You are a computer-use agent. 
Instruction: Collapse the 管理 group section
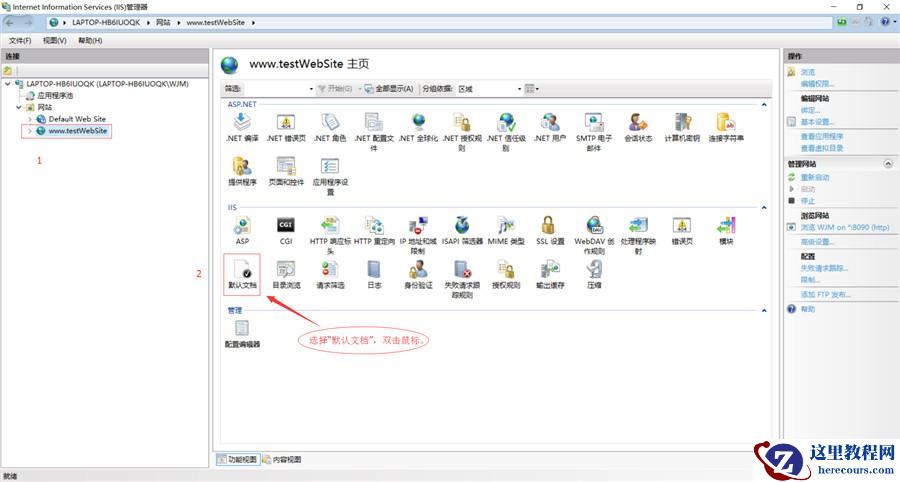(x=764, y=310)
